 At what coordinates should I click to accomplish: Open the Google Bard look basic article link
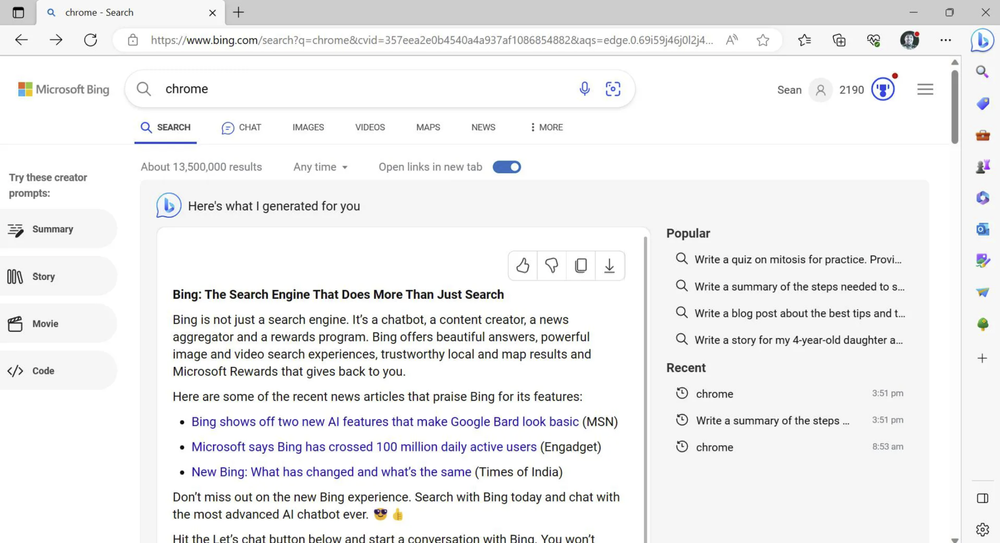click(x=385, y=422)
